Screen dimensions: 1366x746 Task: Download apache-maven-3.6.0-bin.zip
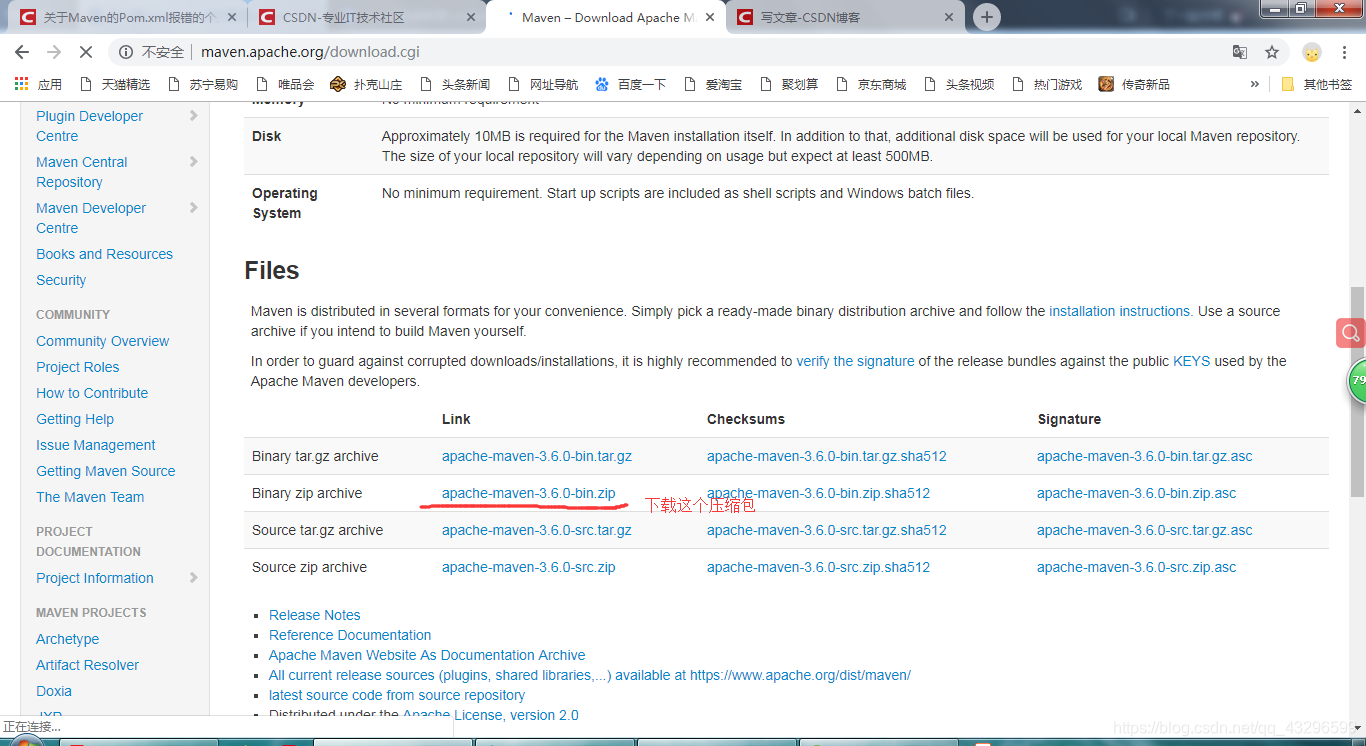point(528,493)
